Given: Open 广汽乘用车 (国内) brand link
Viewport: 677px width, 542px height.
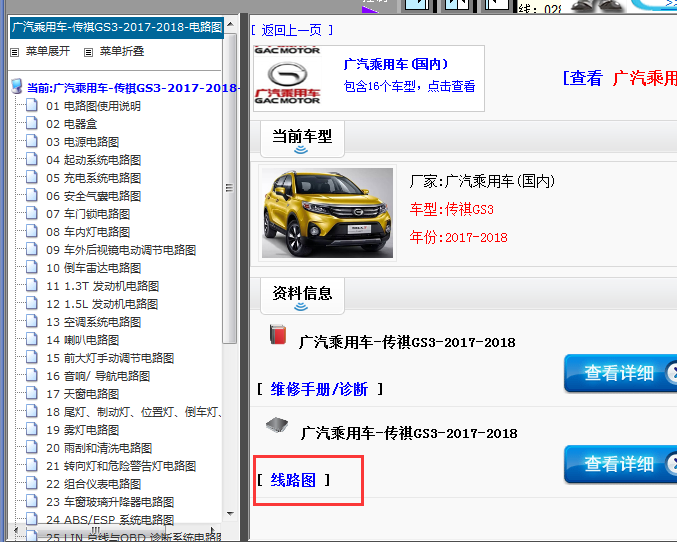Looking at the screenshot, I should [395, 64].
